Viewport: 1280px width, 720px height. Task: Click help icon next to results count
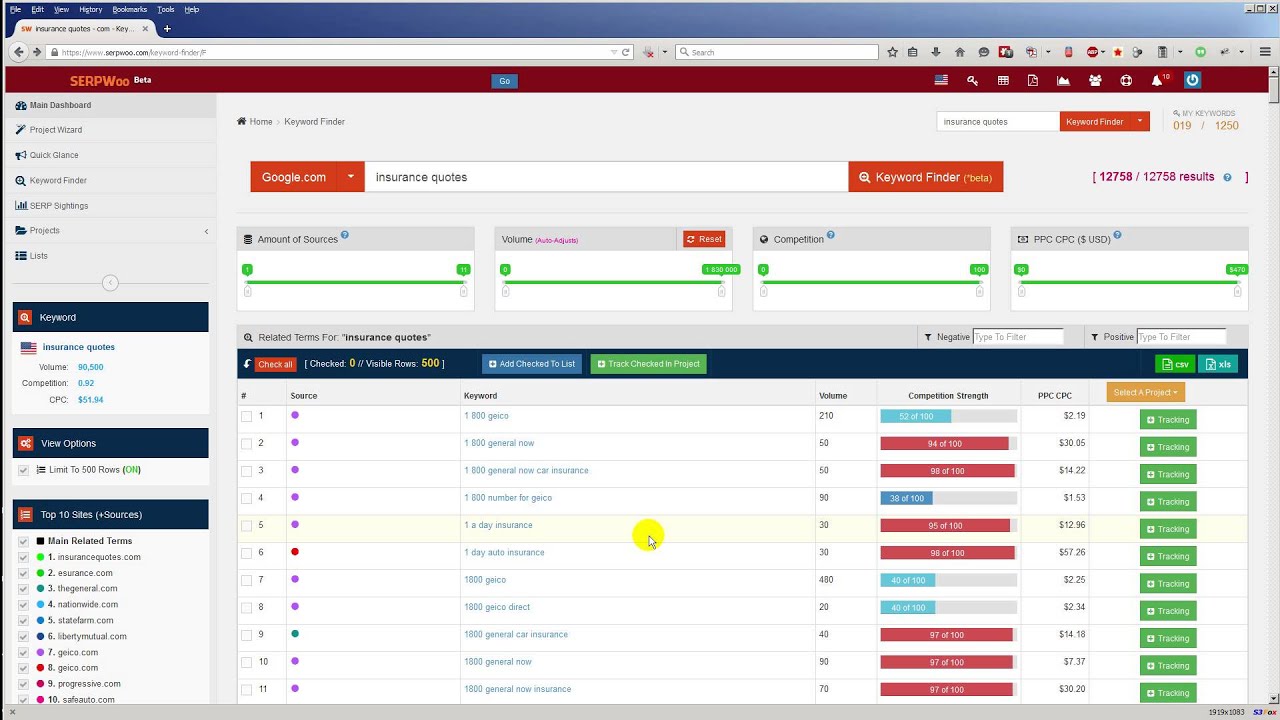[1228, 177]
